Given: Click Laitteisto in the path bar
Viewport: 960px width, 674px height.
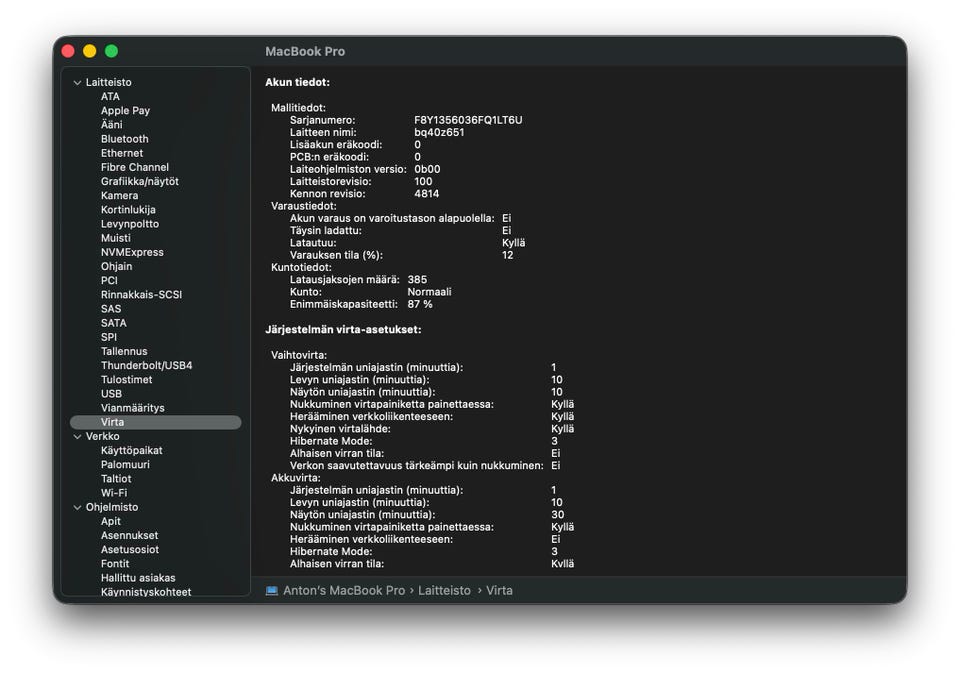Looking at the screenshot, I should (444, 591).
